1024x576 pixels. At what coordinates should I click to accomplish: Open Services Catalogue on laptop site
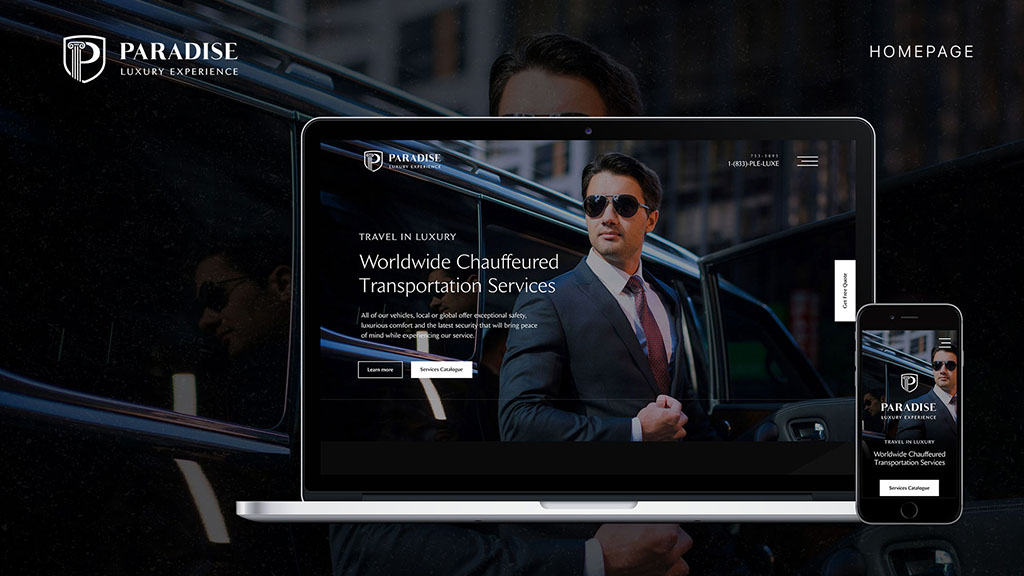tap(441, 370)
